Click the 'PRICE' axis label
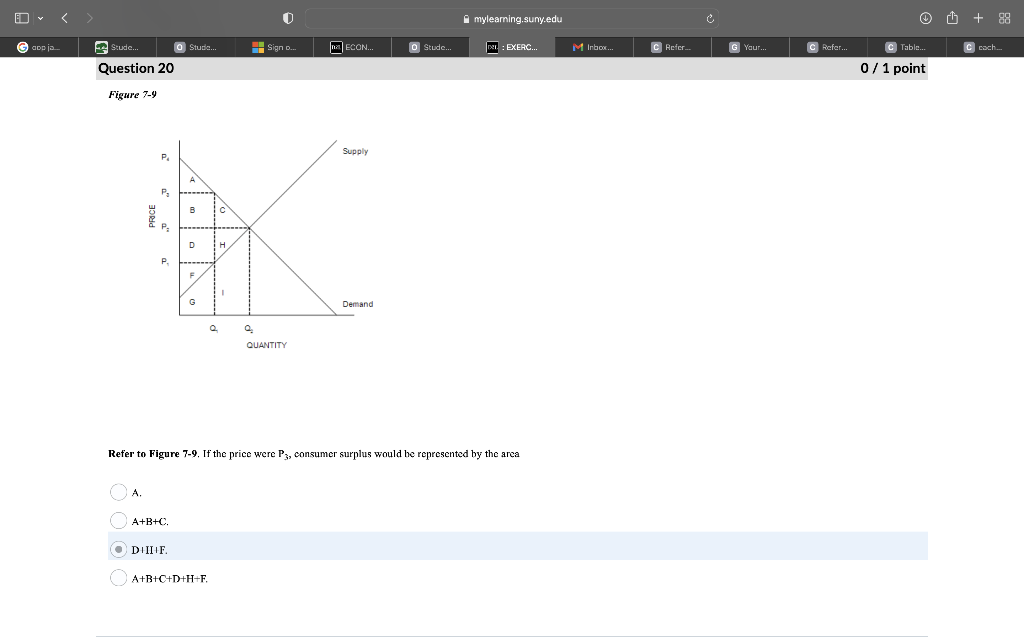This screenshot has height=640, width=1024. point(152,216)
